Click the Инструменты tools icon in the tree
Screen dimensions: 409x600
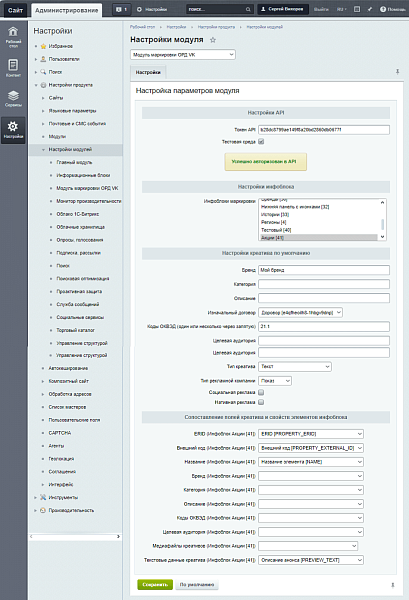[43, 497]
